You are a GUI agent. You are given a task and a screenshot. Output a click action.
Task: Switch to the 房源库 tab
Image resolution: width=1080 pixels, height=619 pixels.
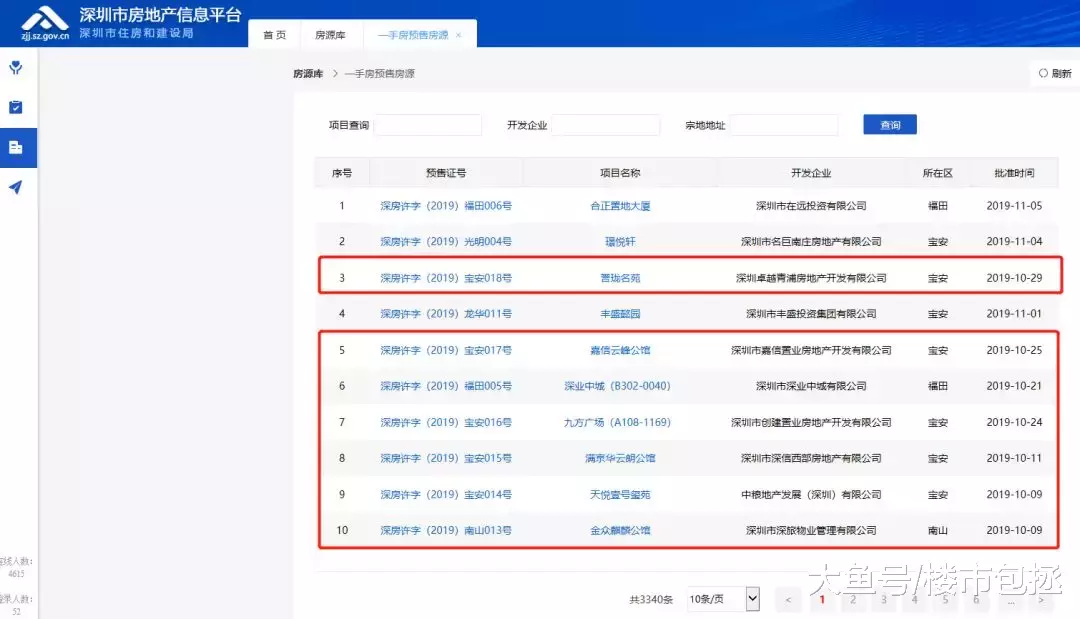point(331,33)
